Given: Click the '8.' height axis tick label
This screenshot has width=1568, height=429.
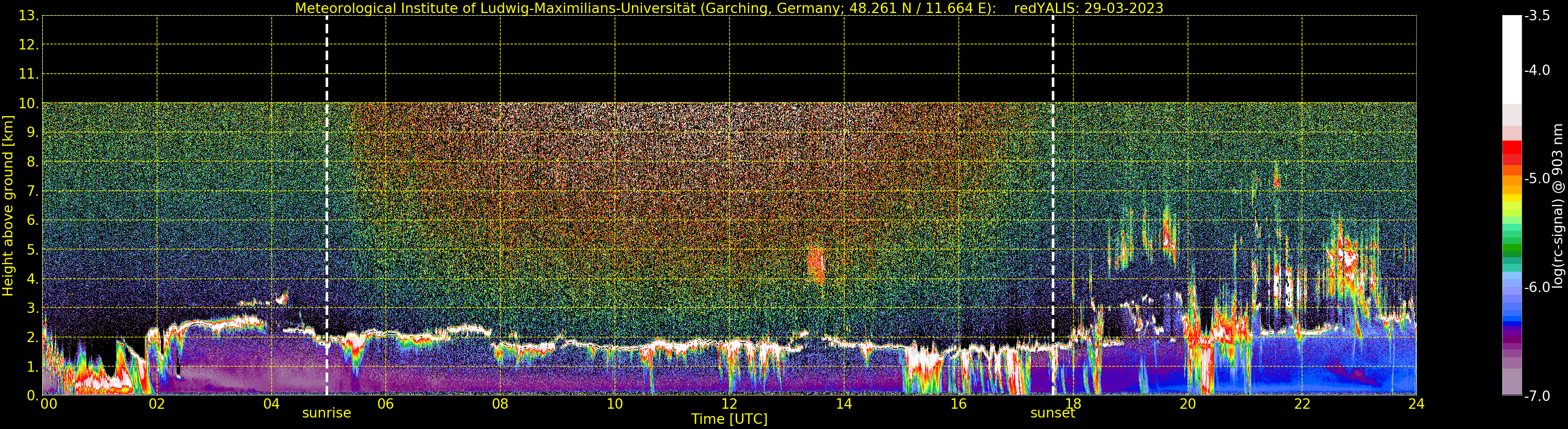Looking at the screenshot, I should tap(32, 162).
